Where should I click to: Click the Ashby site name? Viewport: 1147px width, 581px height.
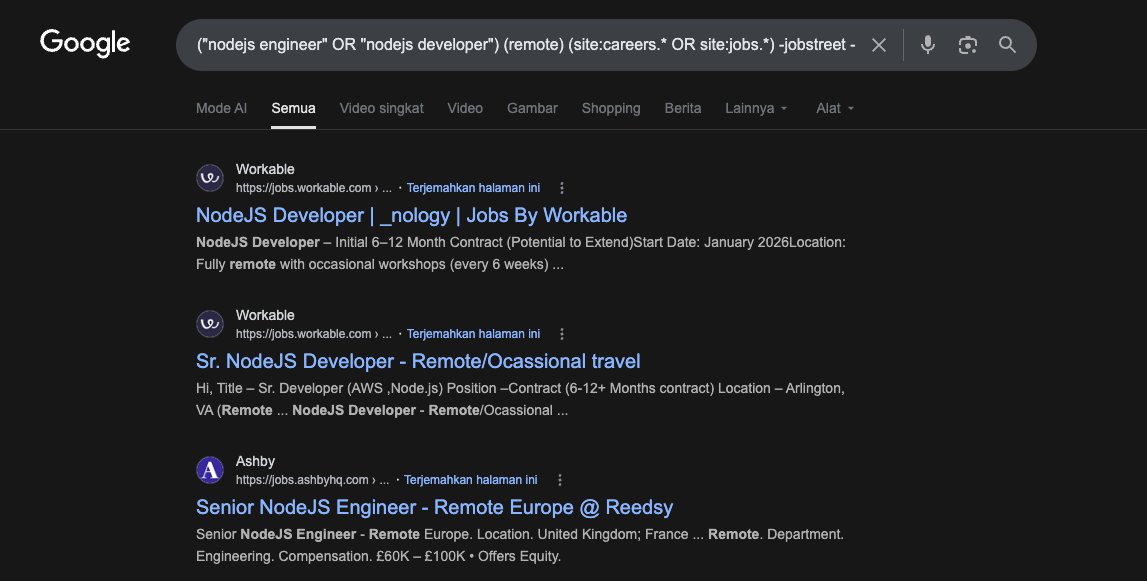click(255, 462)
